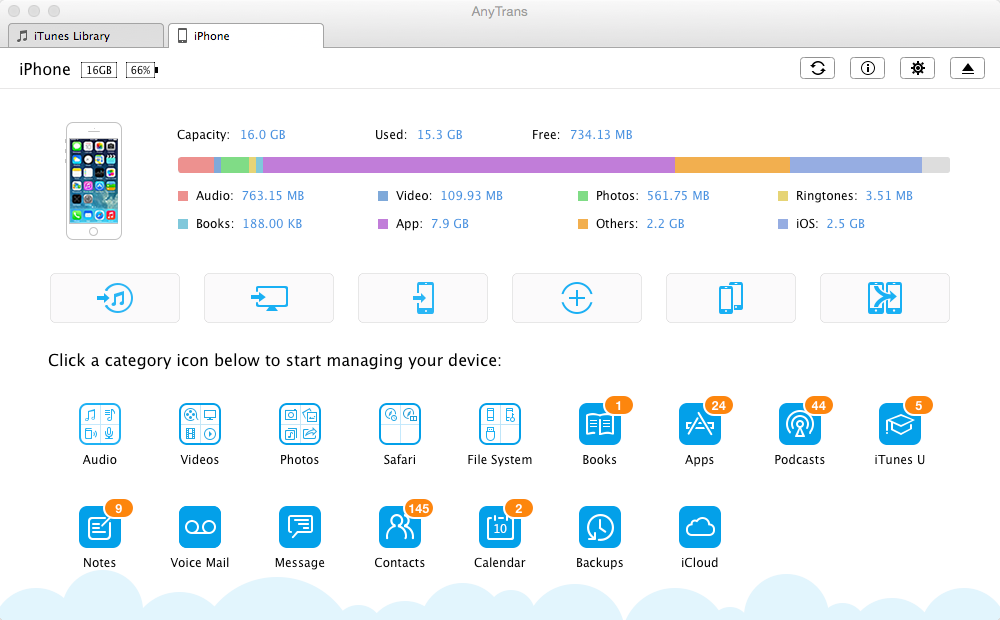Image resolution: width=1000 pixels, height=620 pixels.
Task: Show device info with the info button
Action: pos(867,68)
